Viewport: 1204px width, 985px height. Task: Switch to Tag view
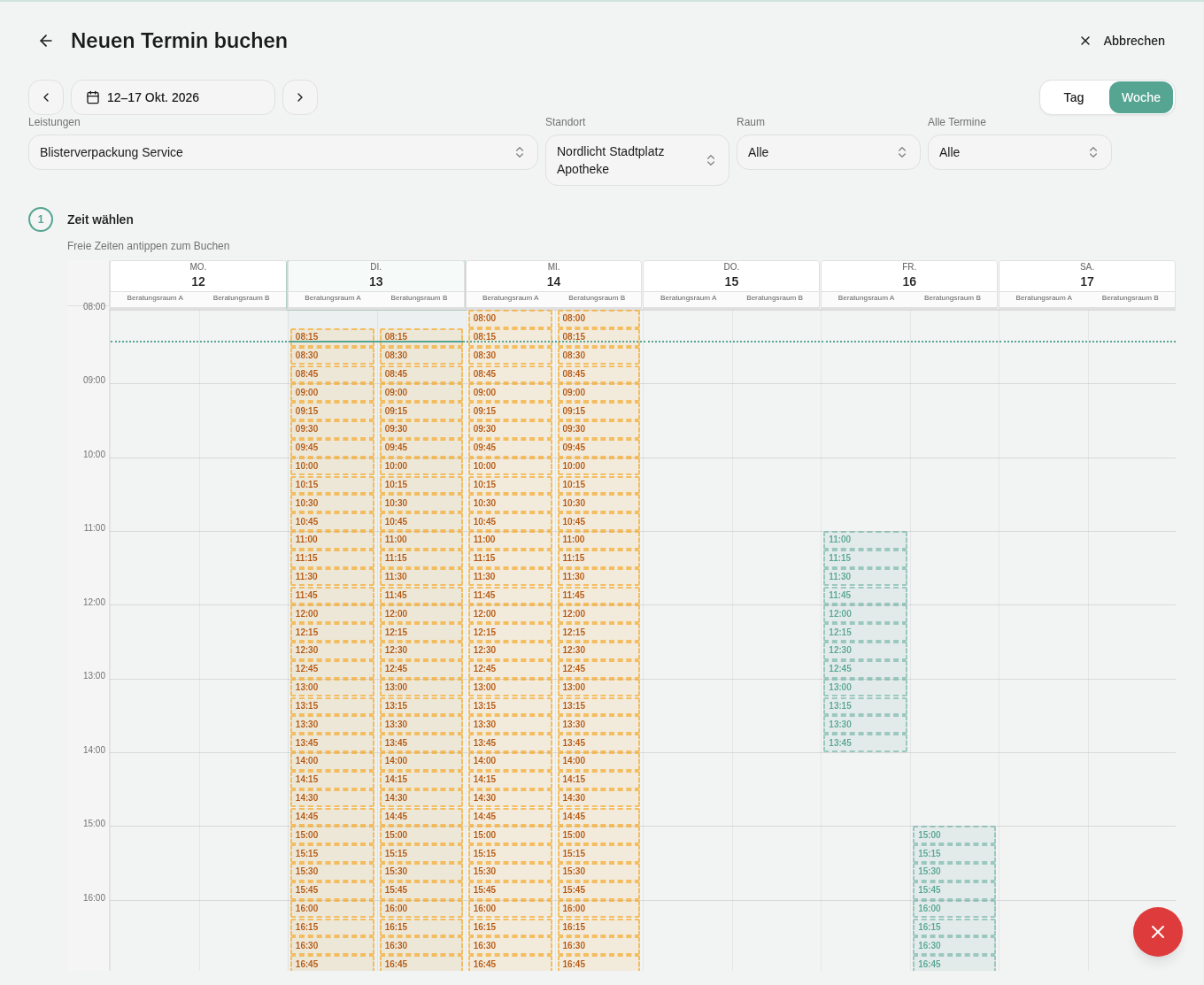click(1074, 97)
